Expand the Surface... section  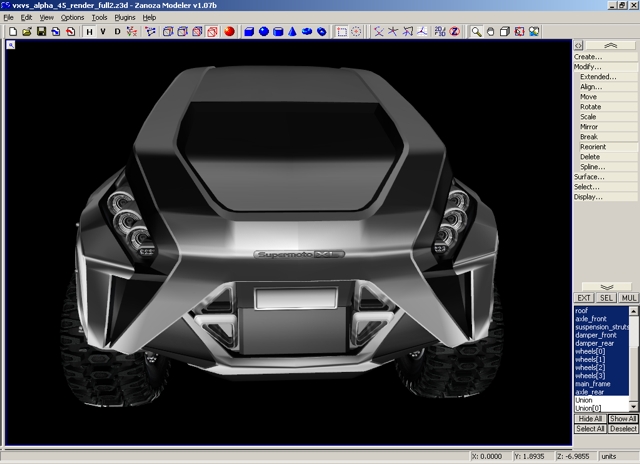(x=589, y=177)
